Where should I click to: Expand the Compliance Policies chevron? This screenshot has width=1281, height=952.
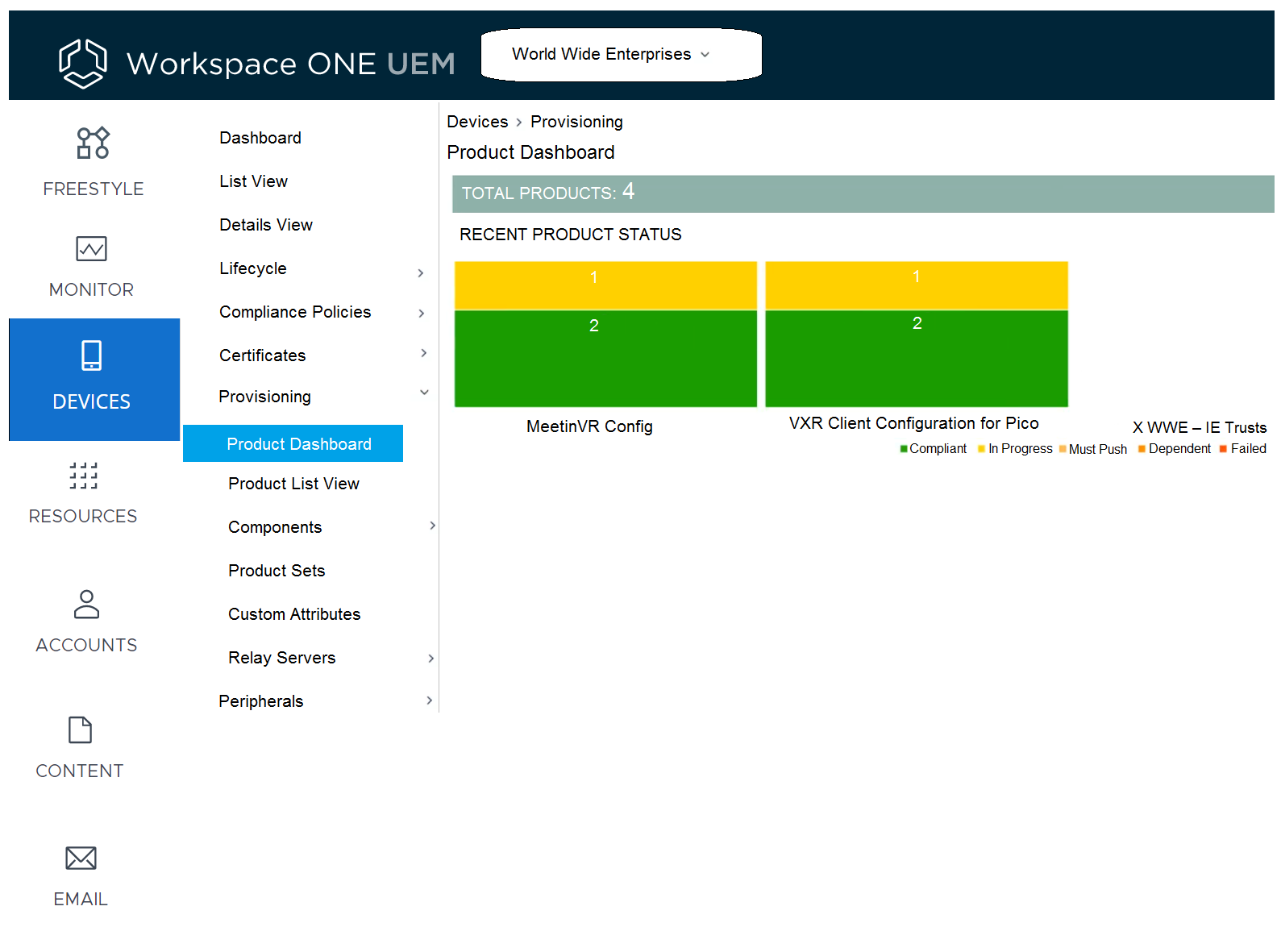coord(422,313)
